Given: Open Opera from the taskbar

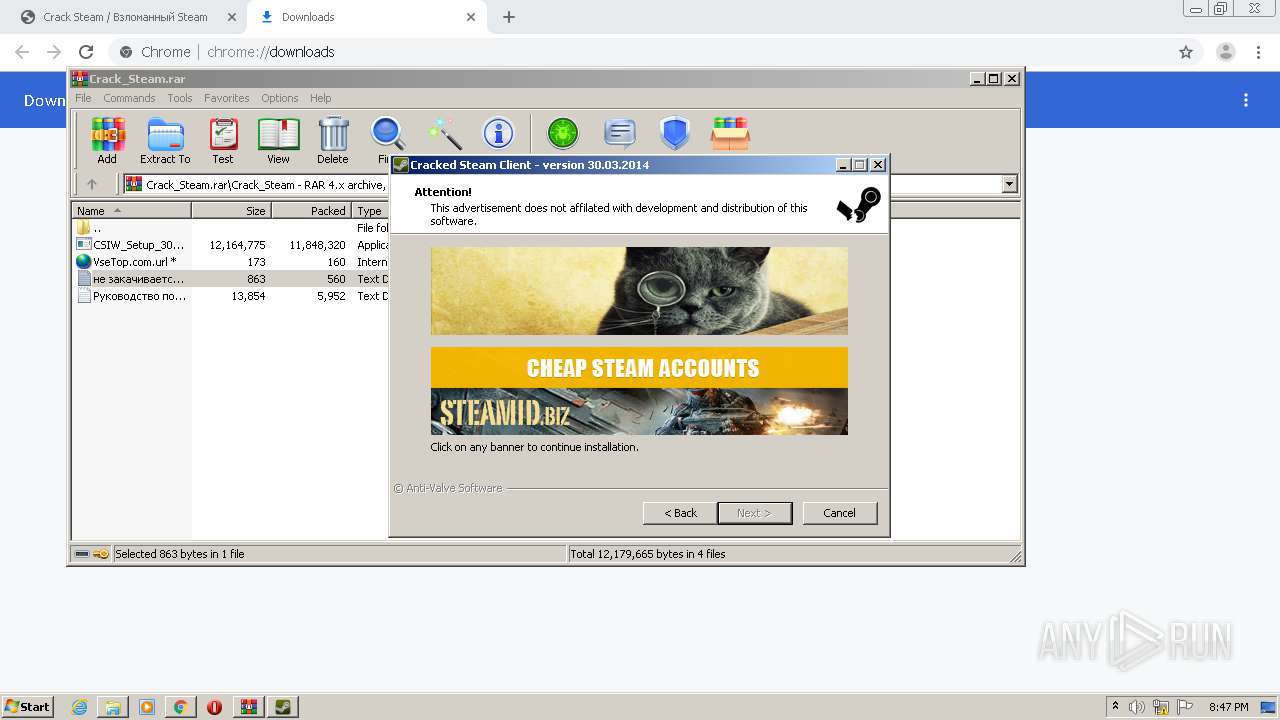Looking at the screenshot, I should tap(214, 707).
